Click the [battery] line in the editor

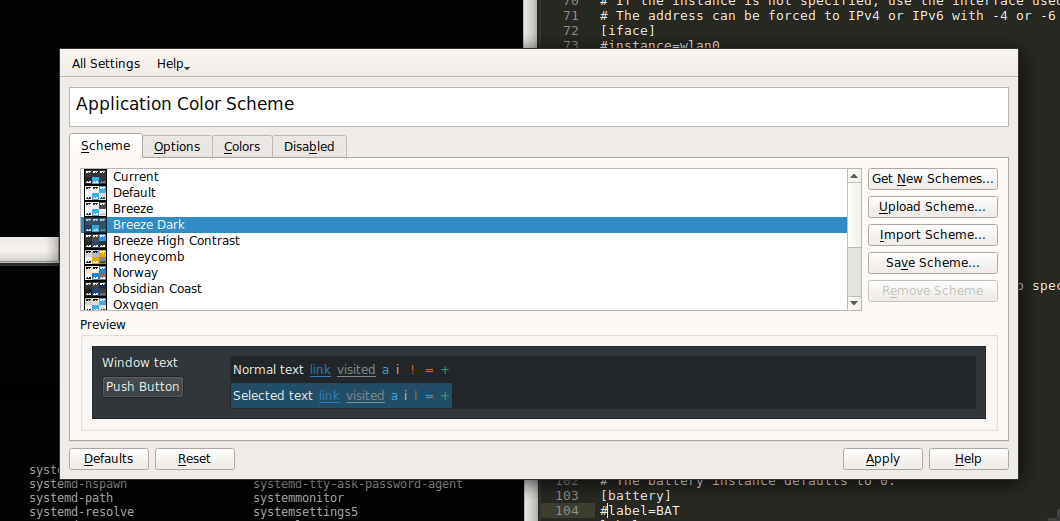pyautogui.click(x=635, y=497)
